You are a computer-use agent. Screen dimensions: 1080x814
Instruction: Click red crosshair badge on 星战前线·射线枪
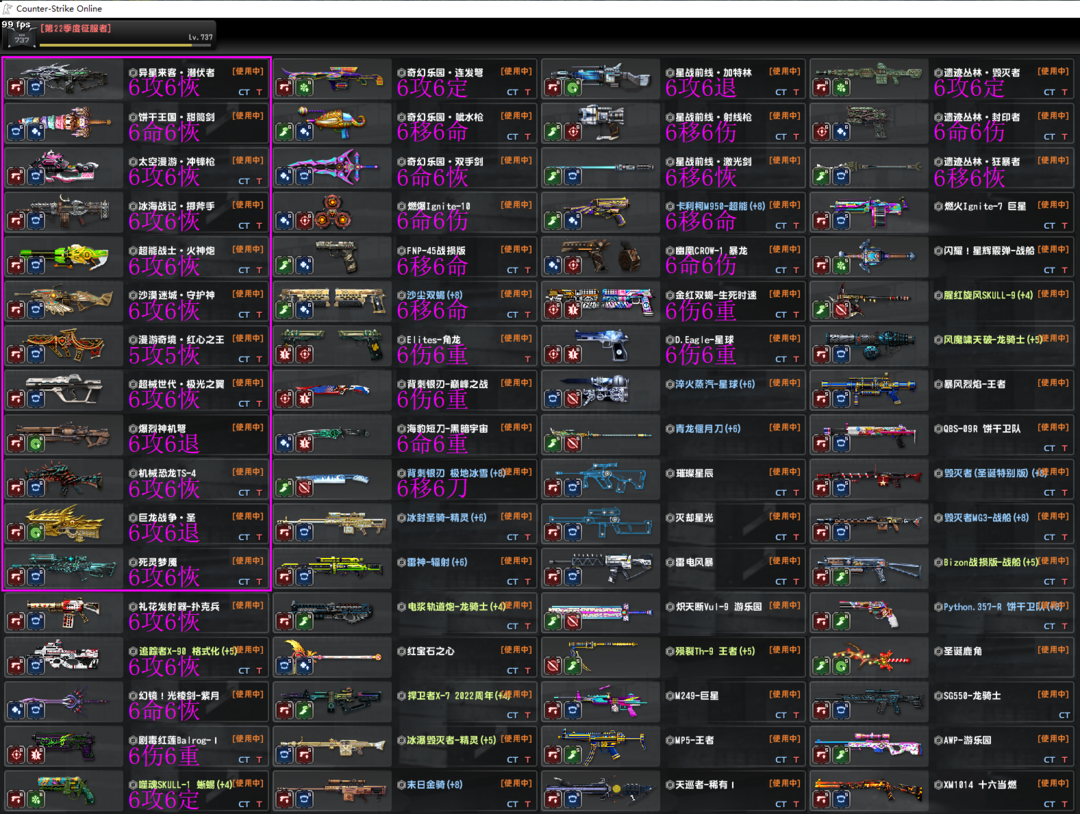click(x=573, y=132)
